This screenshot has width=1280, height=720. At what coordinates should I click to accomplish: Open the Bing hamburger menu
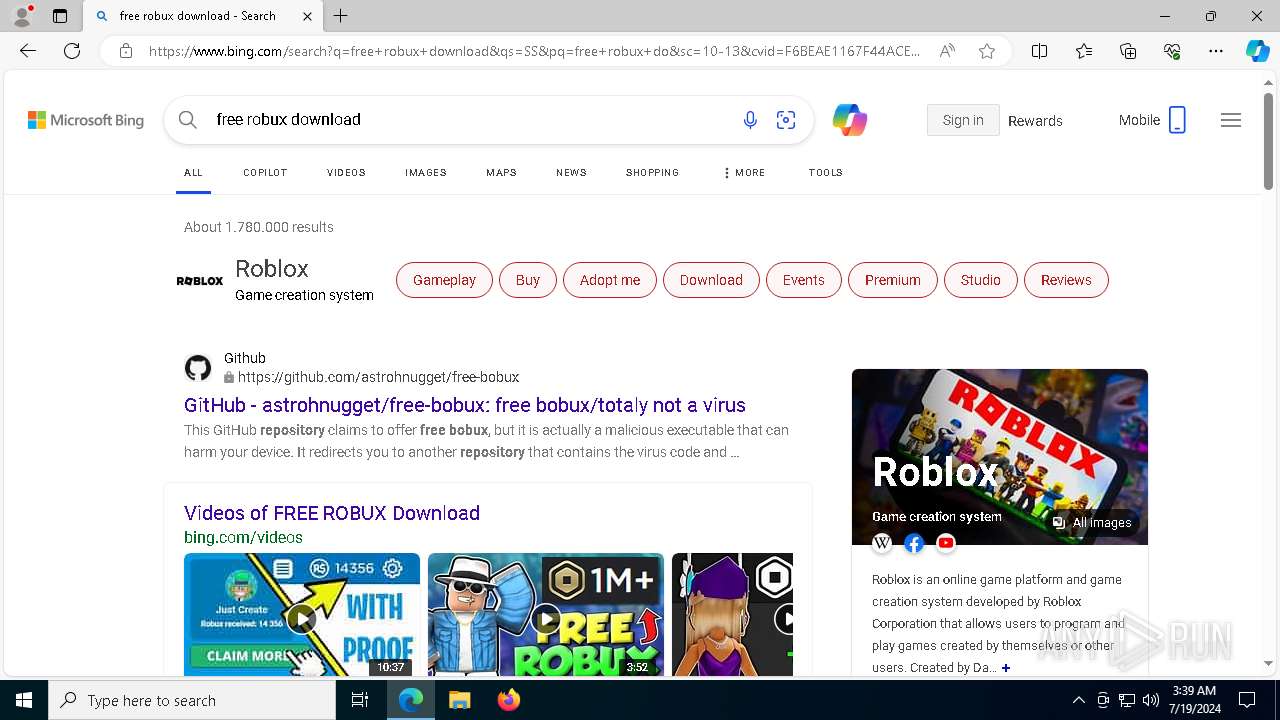tap(1231, 120)
